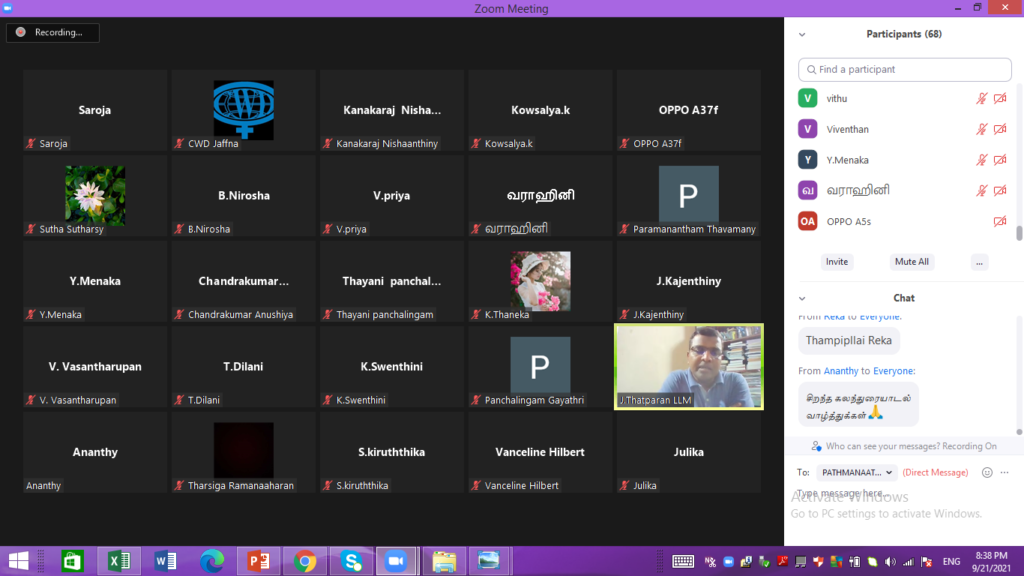Toggle Viventhan's video-off camera icon
Image resolution: width=1024 pixels, height=576 pixels.
coord(1000,129)
